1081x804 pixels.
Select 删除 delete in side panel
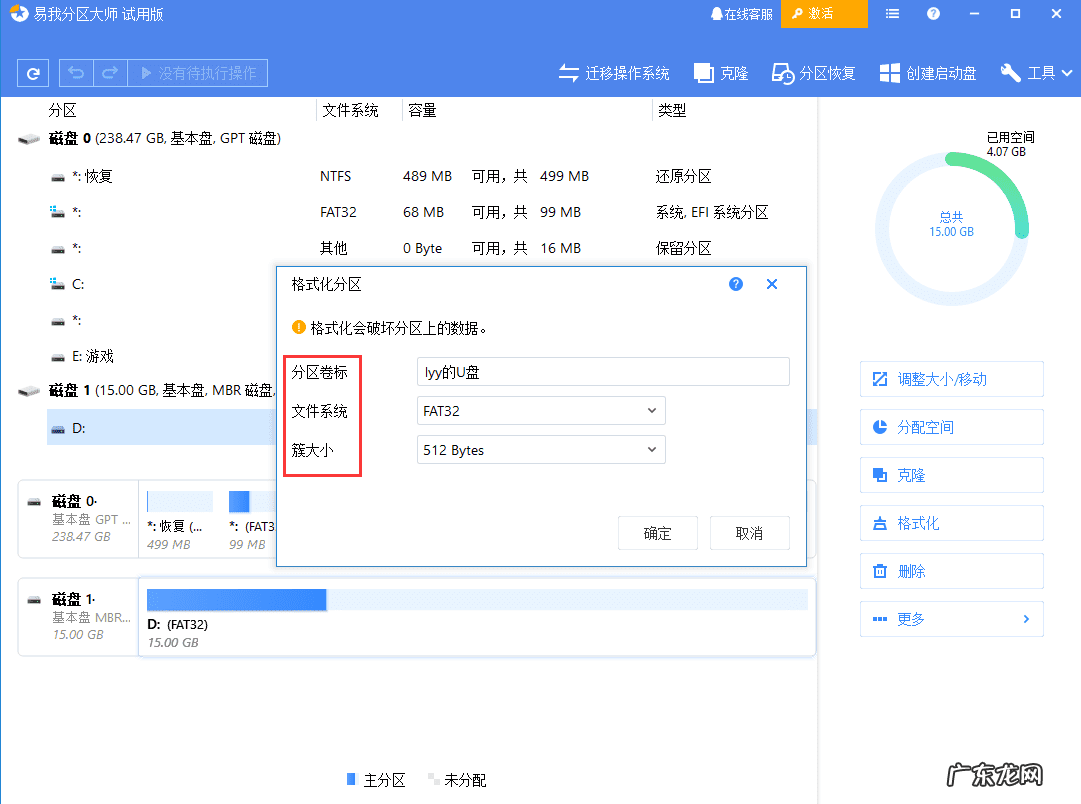[x=951, y=571]
